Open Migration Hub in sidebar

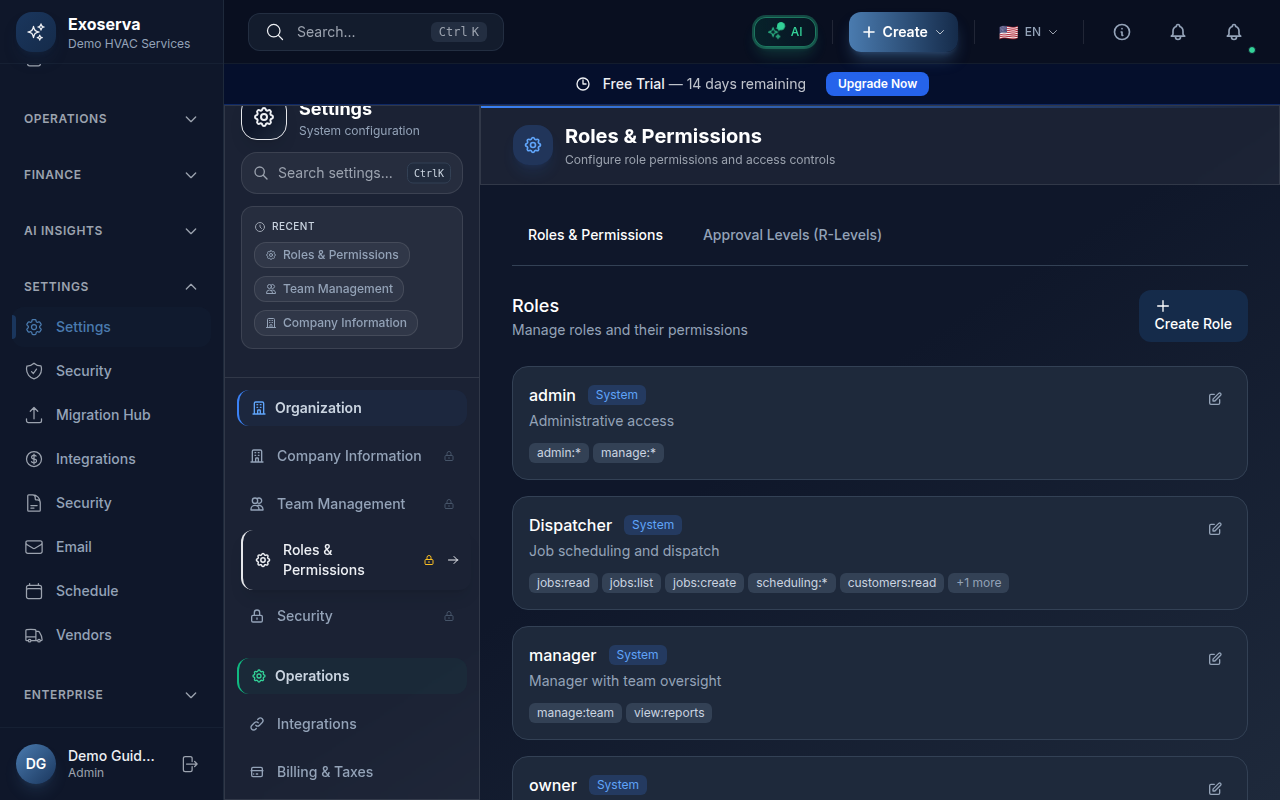(x=102, y=415)
